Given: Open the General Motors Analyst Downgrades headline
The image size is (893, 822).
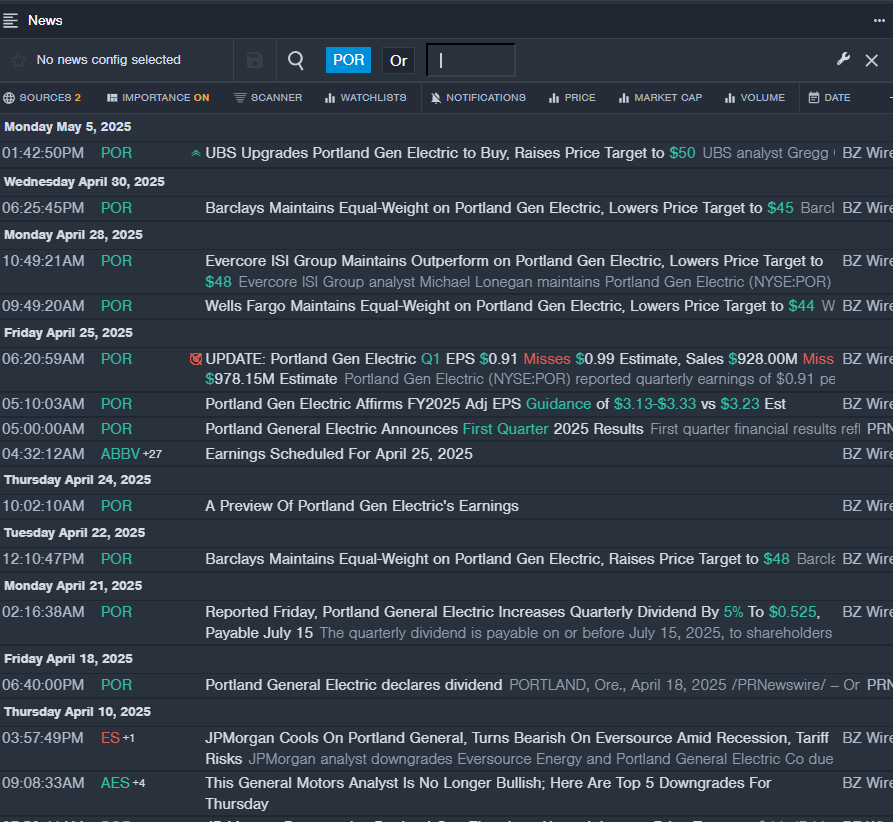Looking at the screenshot, I should pyautogui.click(x=488, y=793).
